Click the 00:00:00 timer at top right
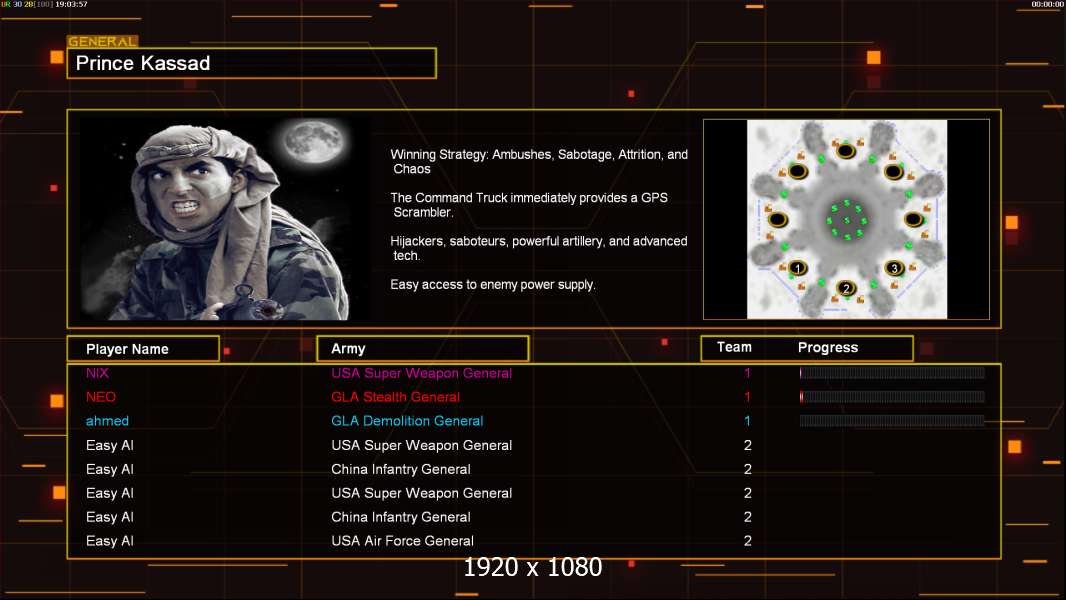 click(x=1047, y=4)
